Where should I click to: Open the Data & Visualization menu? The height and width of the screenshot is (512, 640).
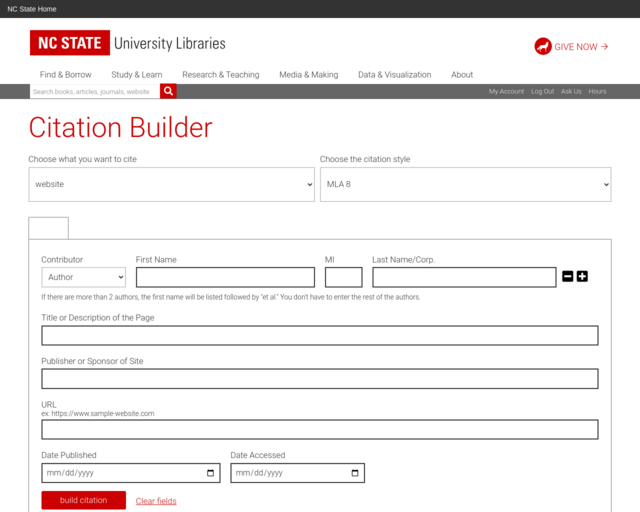pos(395,75)
